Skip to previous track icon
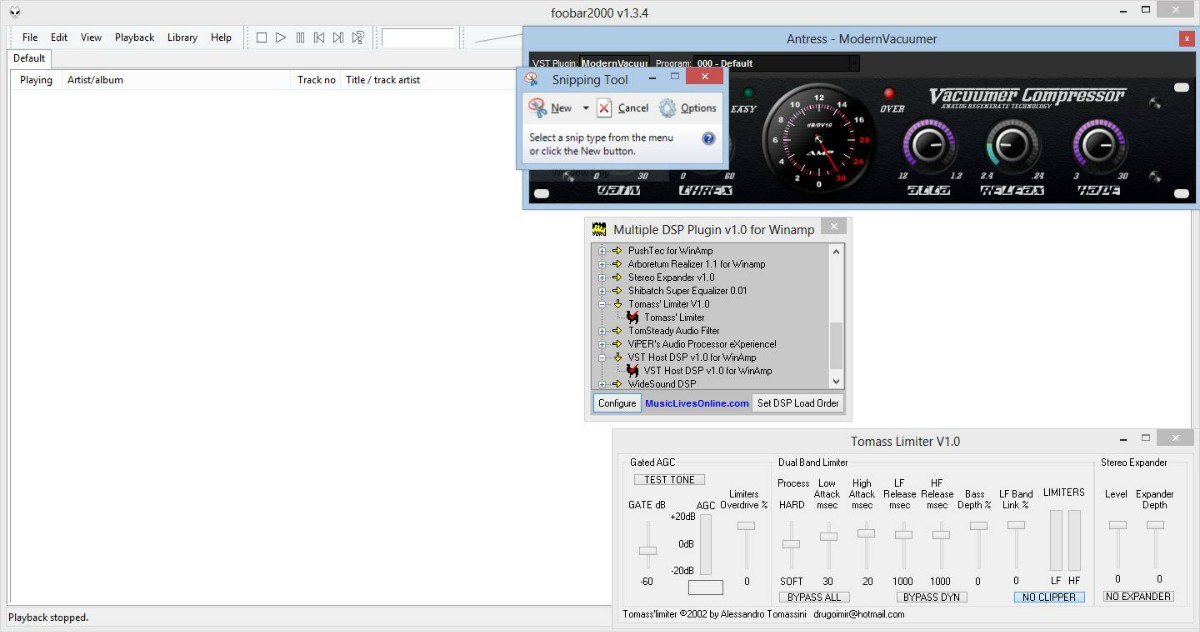Screen dimensions: 1200x632 tap(319, 38)
